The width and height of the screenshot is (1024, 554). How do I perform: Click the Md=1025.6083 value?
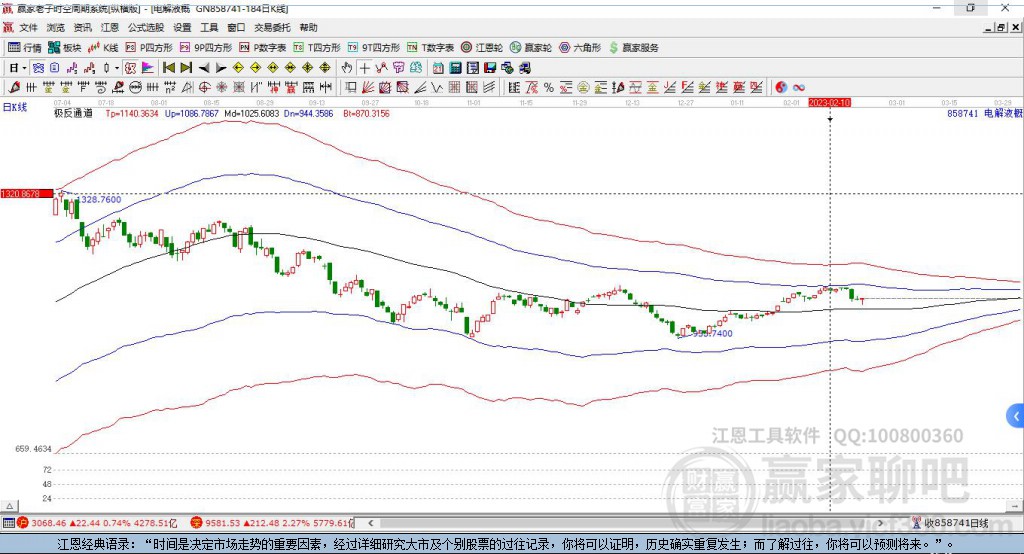pos(251,114)
